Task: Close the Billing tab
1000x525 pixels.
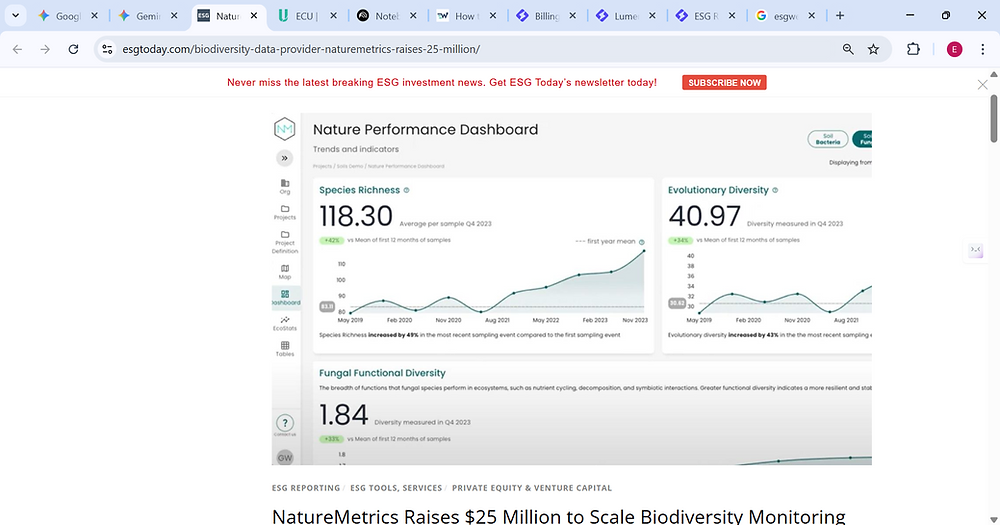Action: click(x=572, y=16)
